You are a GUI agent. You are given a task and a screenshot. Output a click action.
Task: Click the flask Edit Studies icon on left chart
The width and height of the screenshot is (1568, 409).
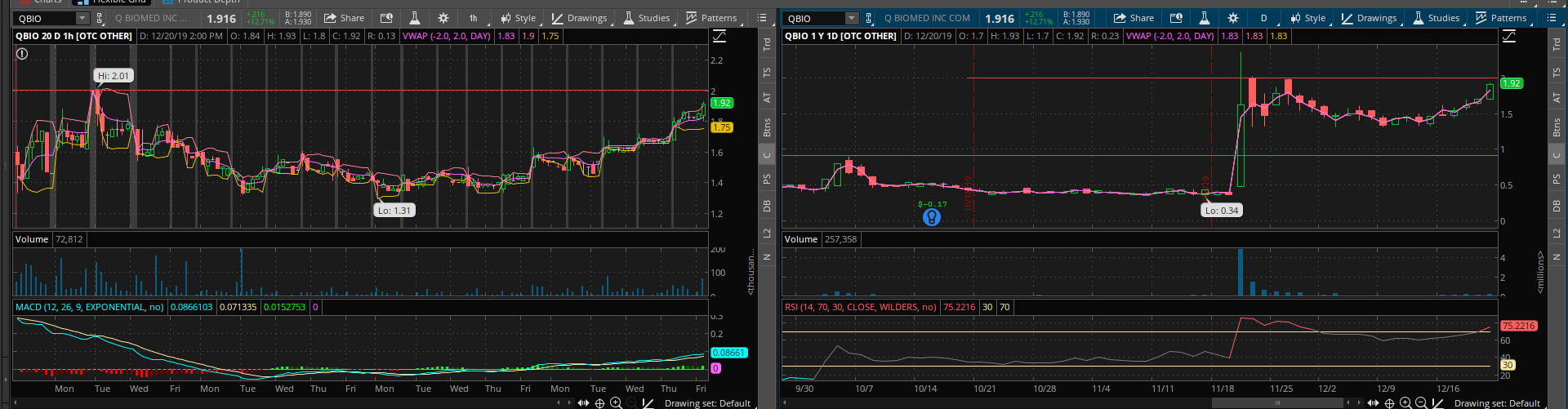coord(415,18)
